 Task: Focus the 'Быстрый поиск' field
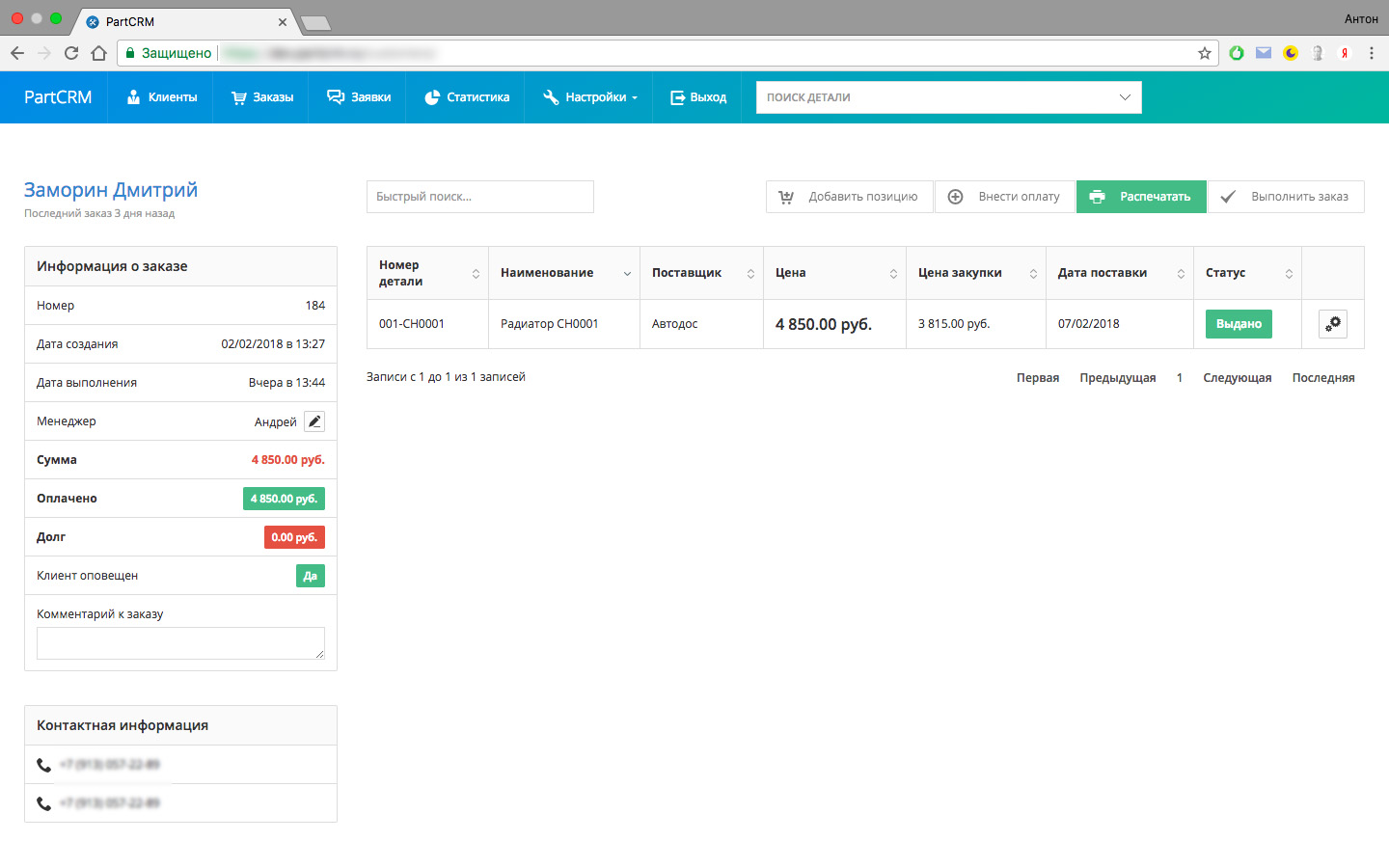coord(479,197)
